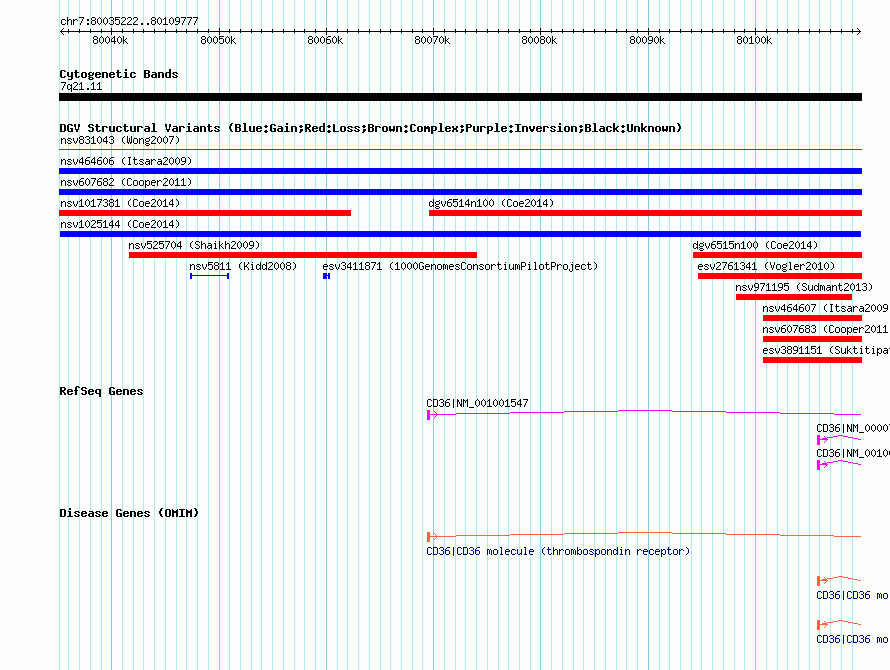Click the 80100k ruler tick label
Viewport: 890px width, 670px height.
(x=754, y=40)
